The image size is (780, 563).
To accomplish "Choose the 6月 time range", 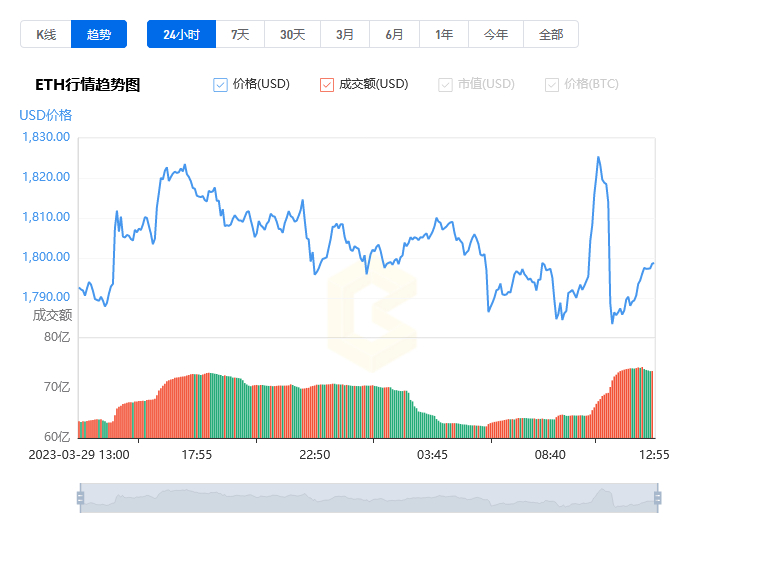I will click(x=394, y=34).
